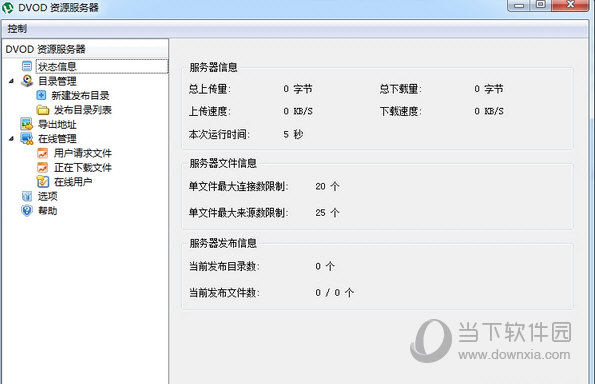Image resolution: width=595 pixels, height=384 pixels.
Task: Click the DVOD app icon in title bar
Action: [x=8, y=7]
